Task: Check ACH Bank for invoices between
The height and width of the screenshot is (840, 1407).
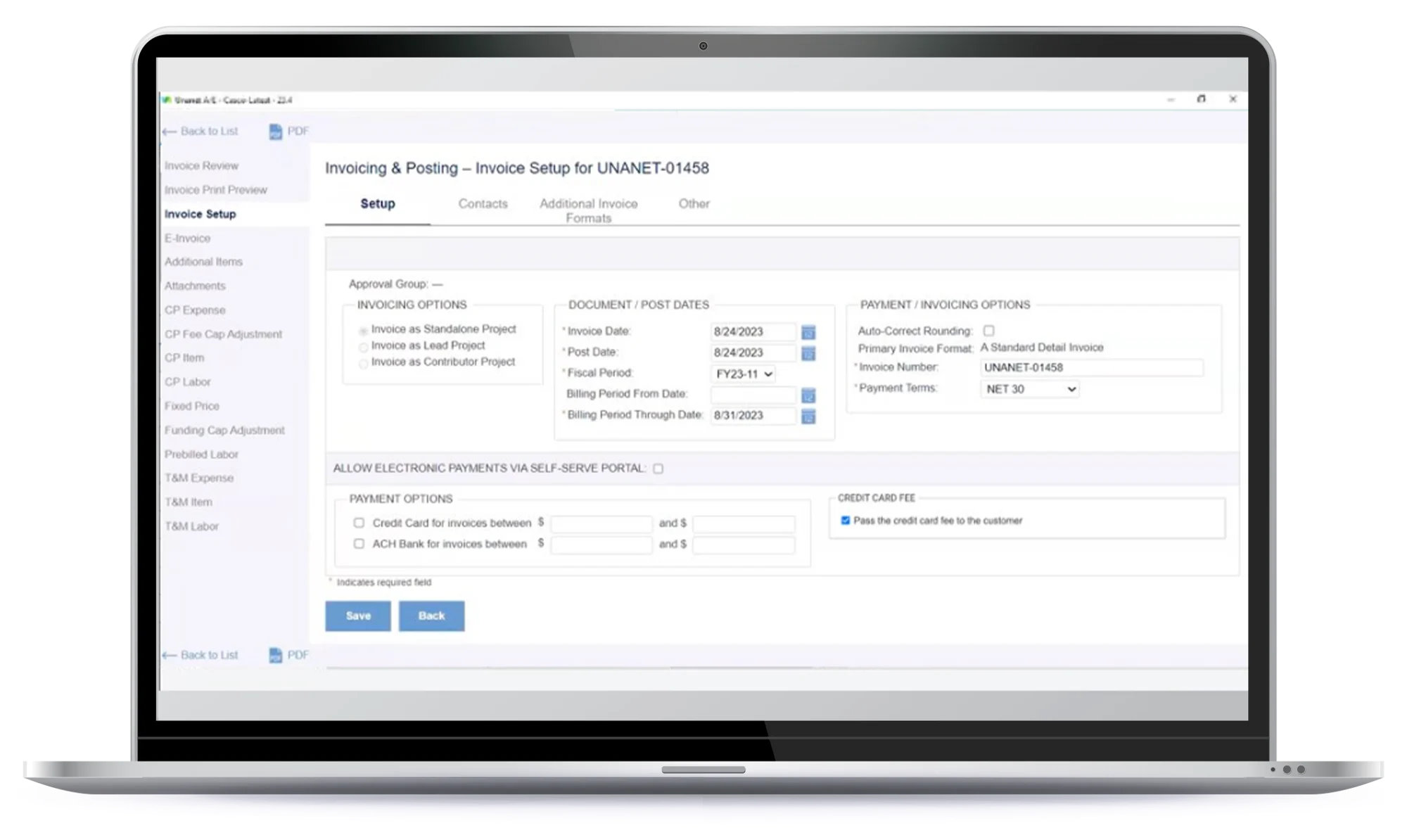Action: tap(359, 544)
